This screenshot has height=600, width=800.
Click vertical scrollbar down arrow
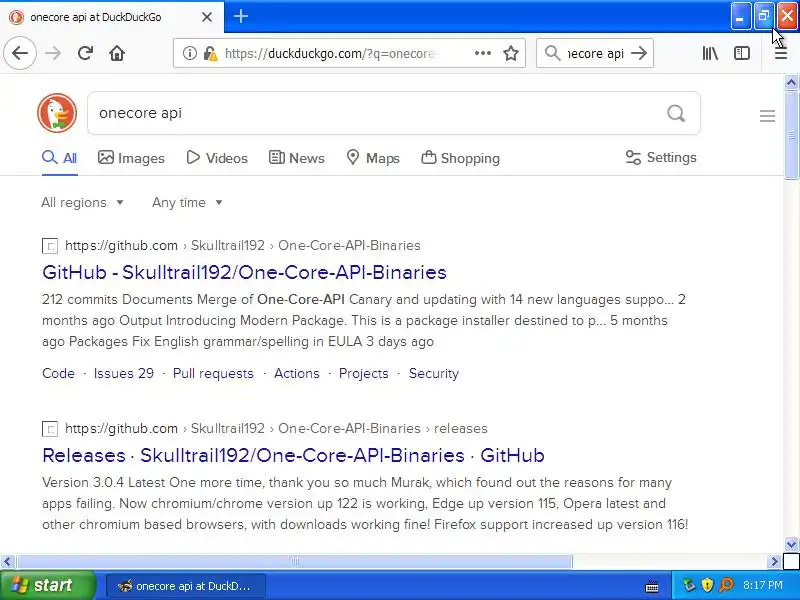791,544
